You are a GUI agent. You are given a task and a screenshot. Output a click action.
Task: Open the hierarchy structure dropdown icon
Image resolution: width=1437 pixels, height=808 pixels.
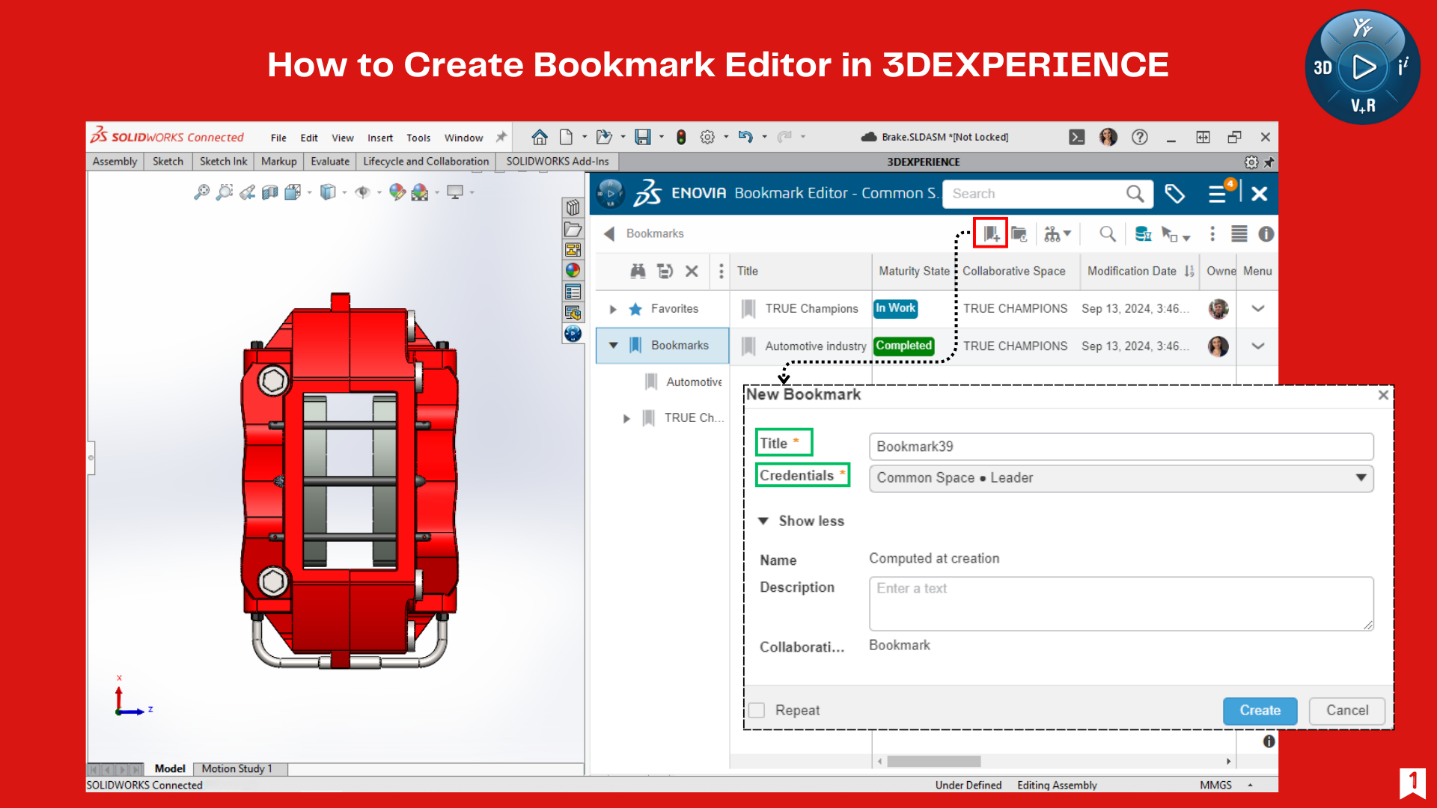click(x=1057, y=234)
